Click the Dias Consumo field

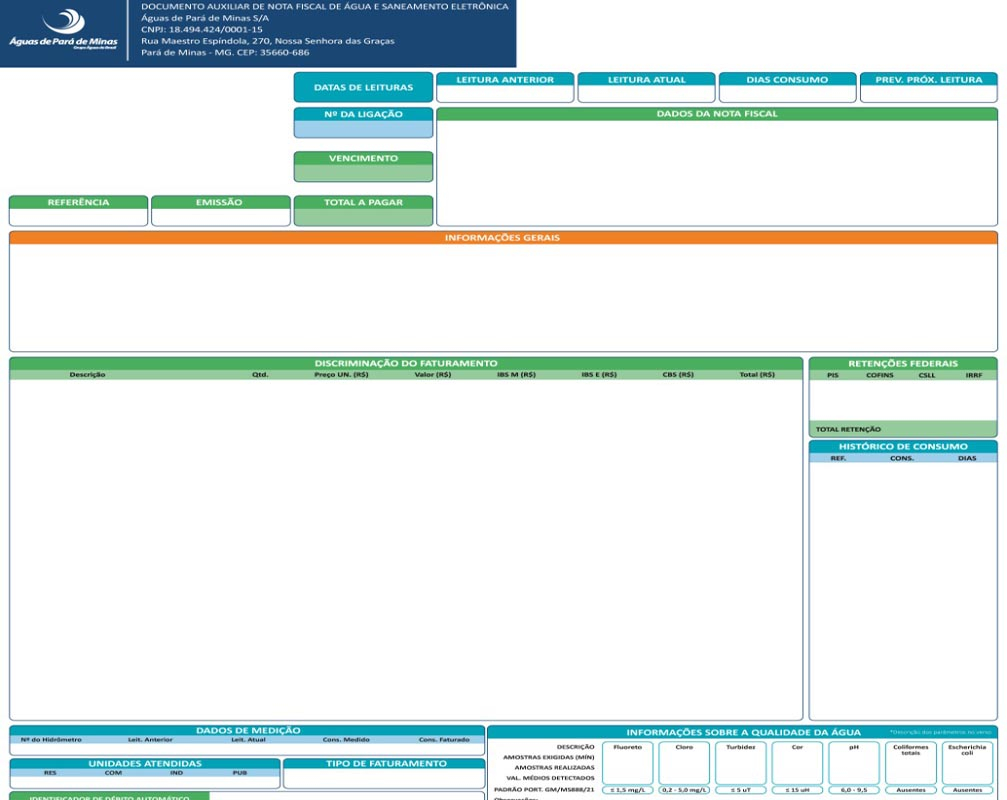(x=787, y=93)
